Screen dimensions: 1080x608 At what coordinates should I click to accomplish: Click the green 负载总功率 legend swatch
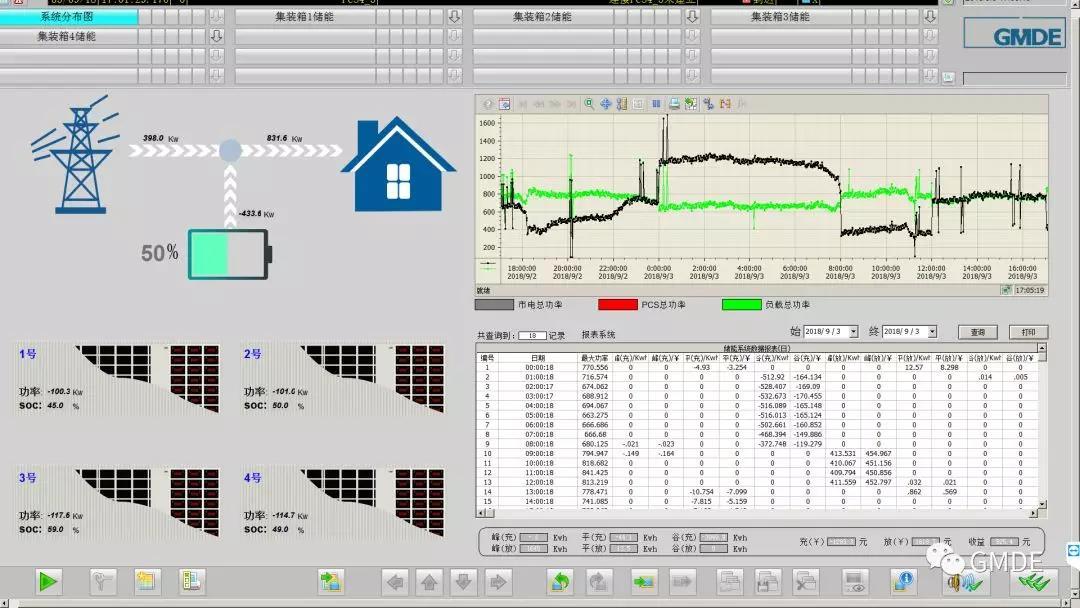(x=741, y=304)
